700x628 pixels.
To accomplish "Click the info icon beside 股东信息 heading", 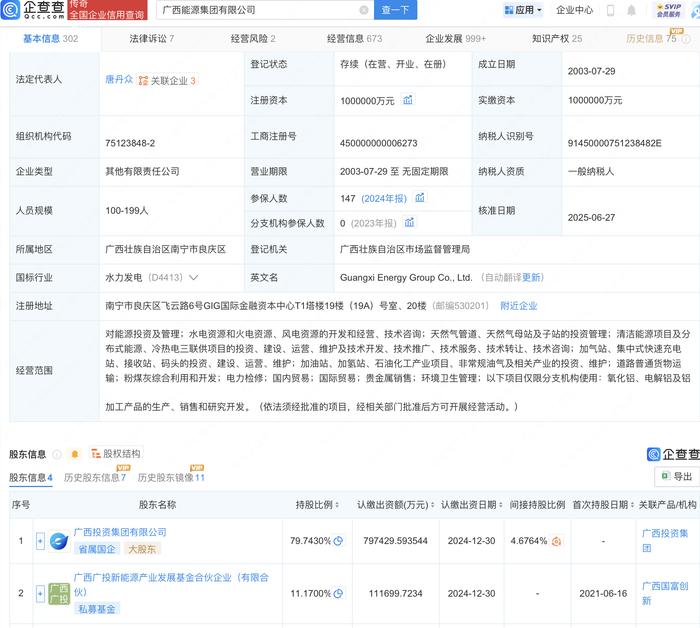I will coord(57,454).
